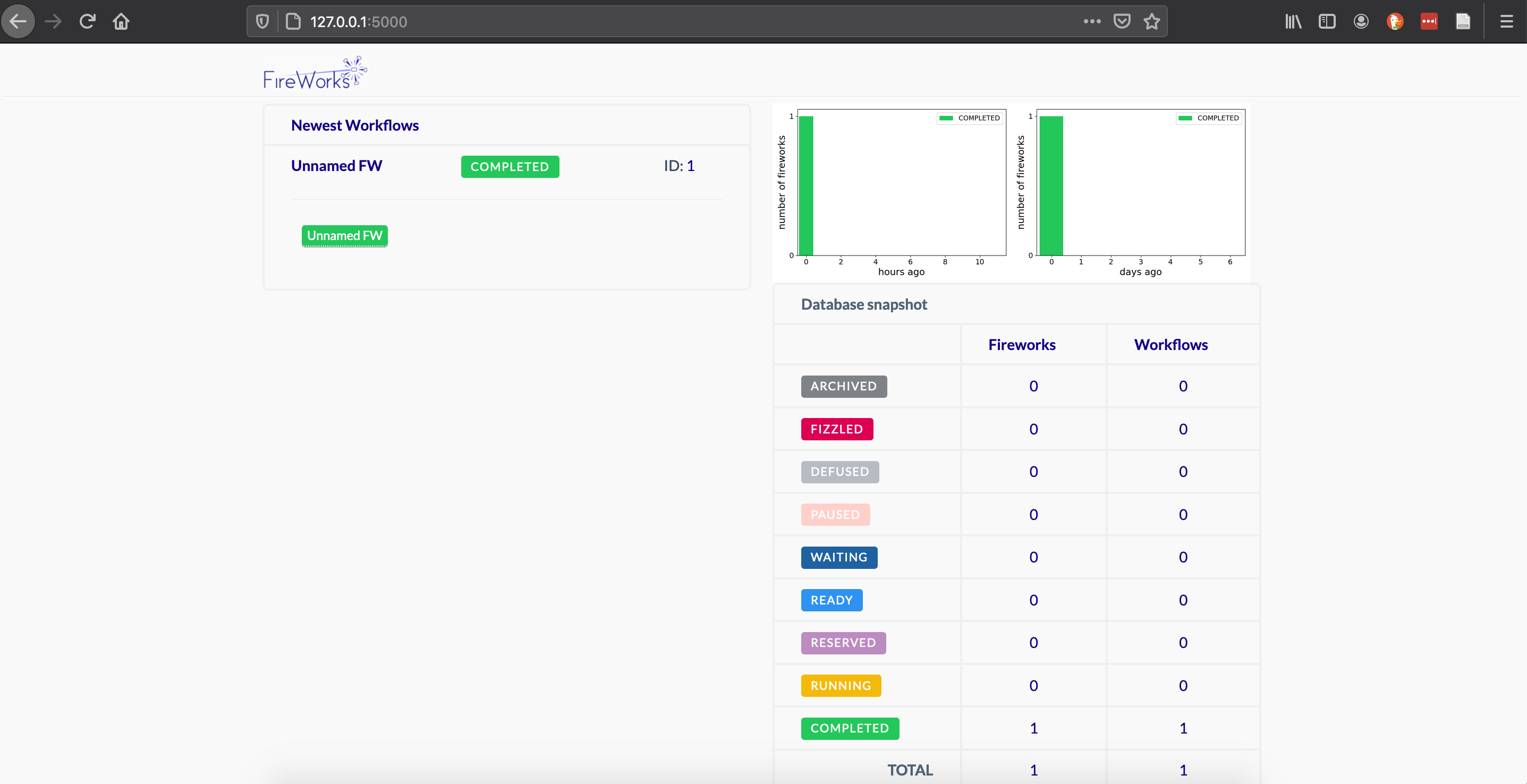Select the Home icon in the browser toolbar
Image resolution: width=1527 pixels, height=784 pixels.
[x=121, y=21]
